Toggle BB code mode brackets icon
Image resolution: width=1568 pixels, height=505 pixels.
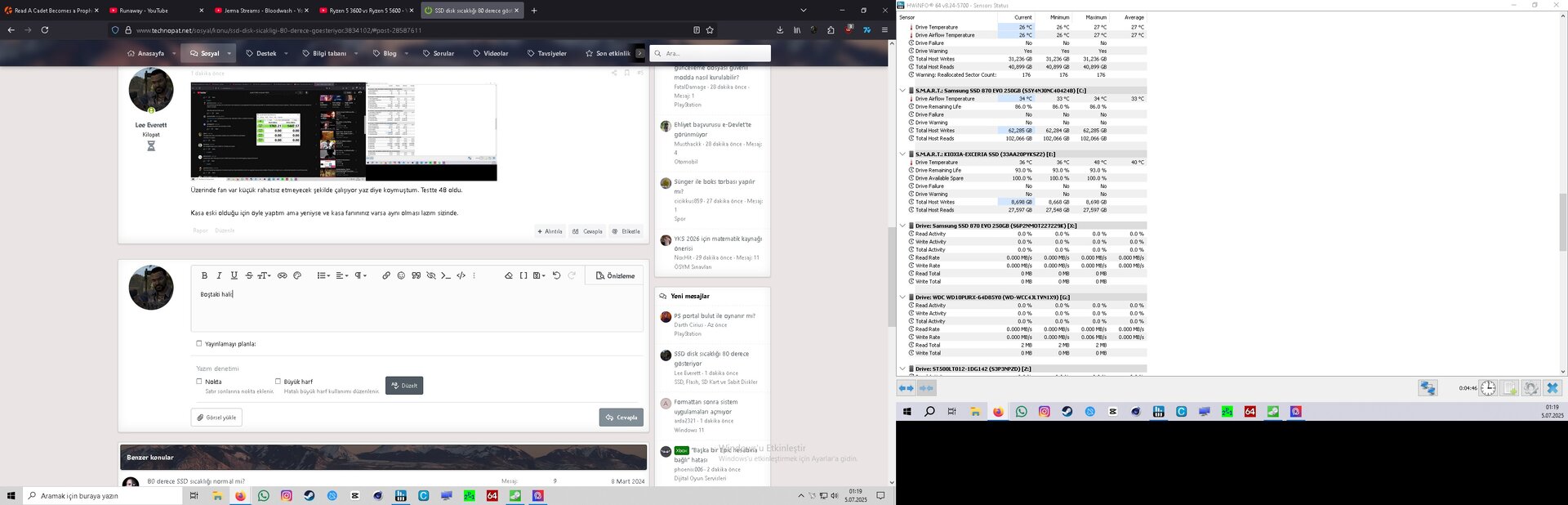523,275
